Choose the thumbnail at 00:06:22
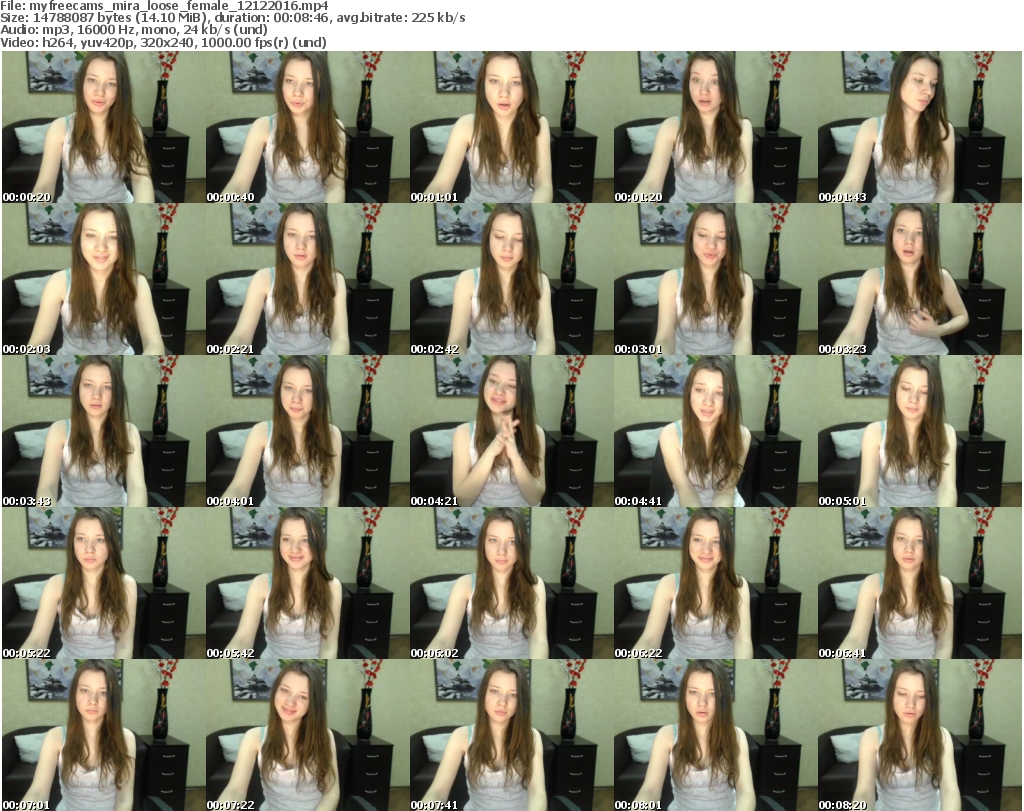 (x=715, y=584)
